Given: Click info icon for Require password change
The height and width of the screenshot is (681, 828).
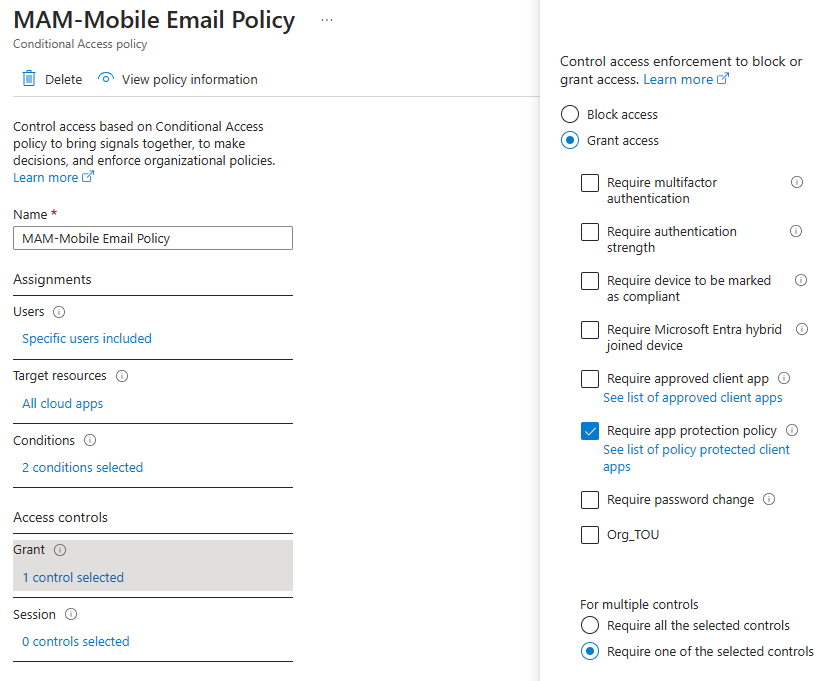Looking at the screenshot, I should 769,499.
